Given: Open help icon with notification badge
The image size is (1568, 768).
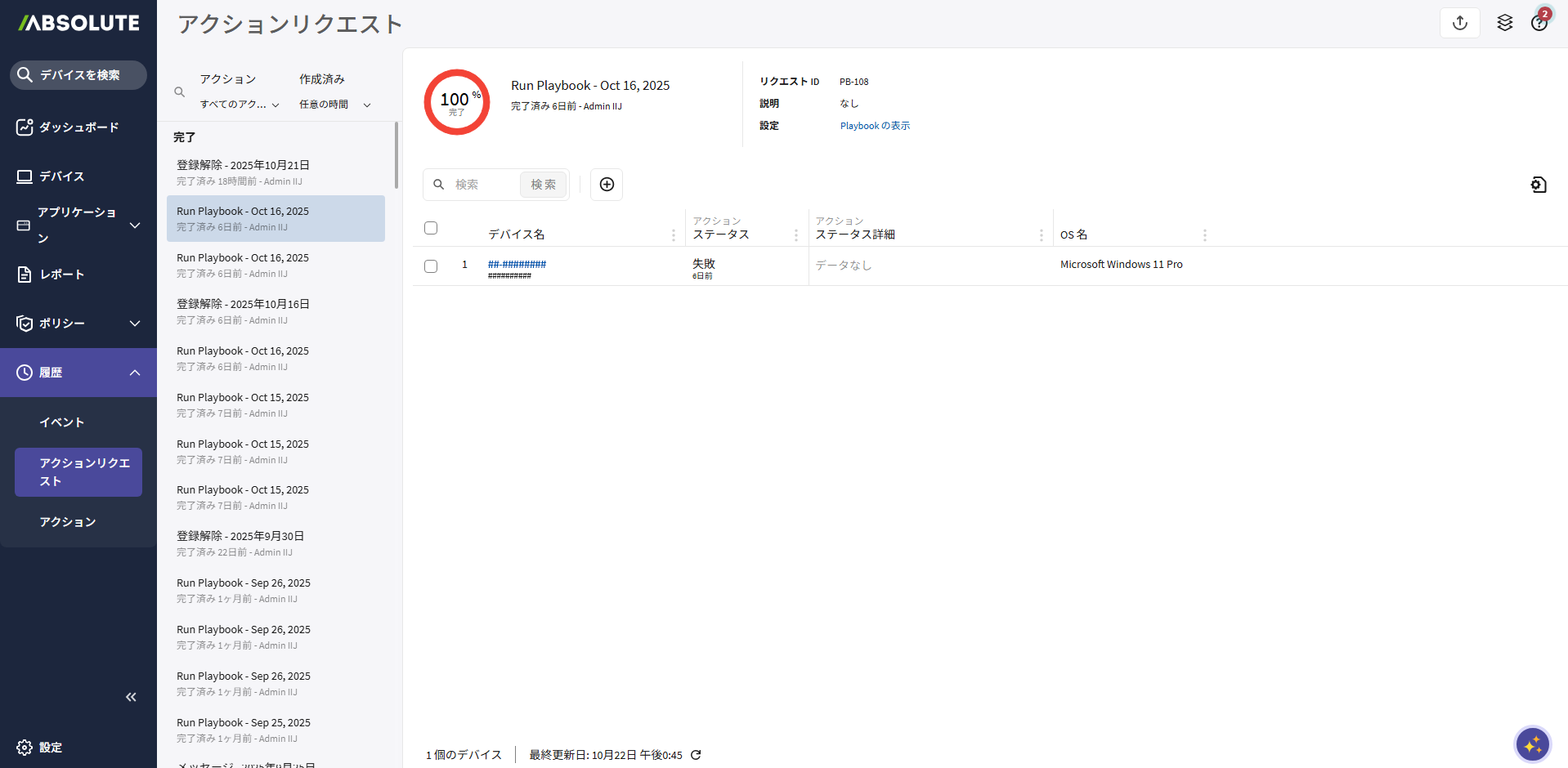Looking at the screenshot, I should point(1539,23).
